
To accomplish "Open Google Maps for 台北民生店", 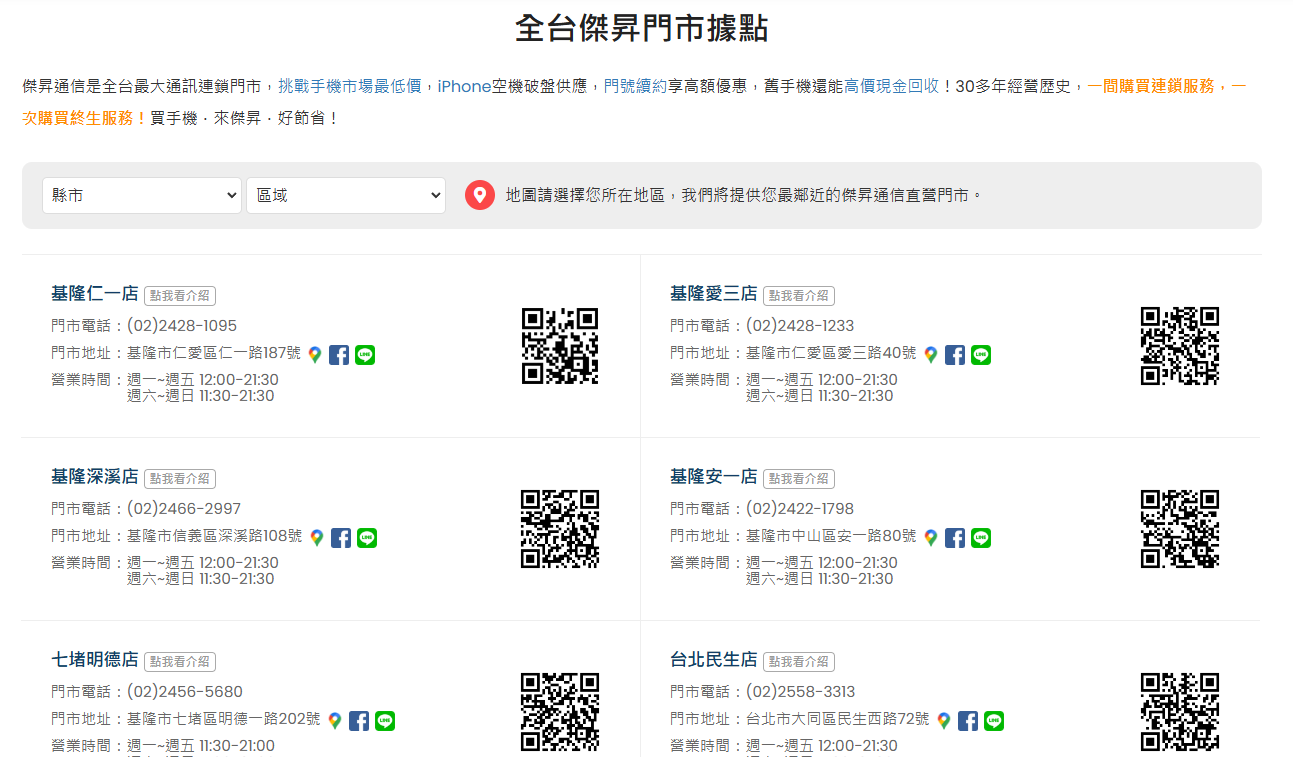I will point(943,720).
